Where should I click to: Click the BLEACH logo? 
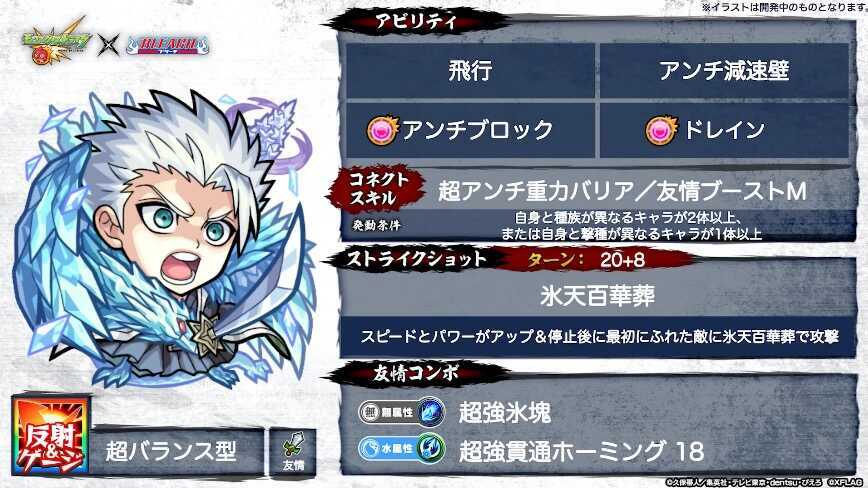[x=168, y=45]
